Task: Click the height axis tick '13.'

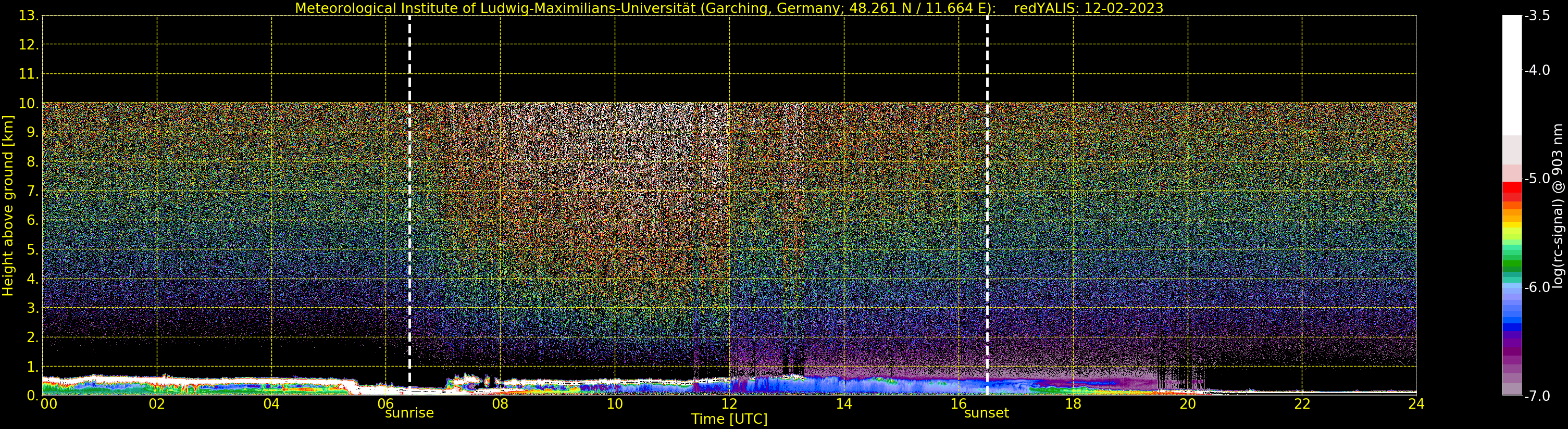Action: click(x=29, y=16)
